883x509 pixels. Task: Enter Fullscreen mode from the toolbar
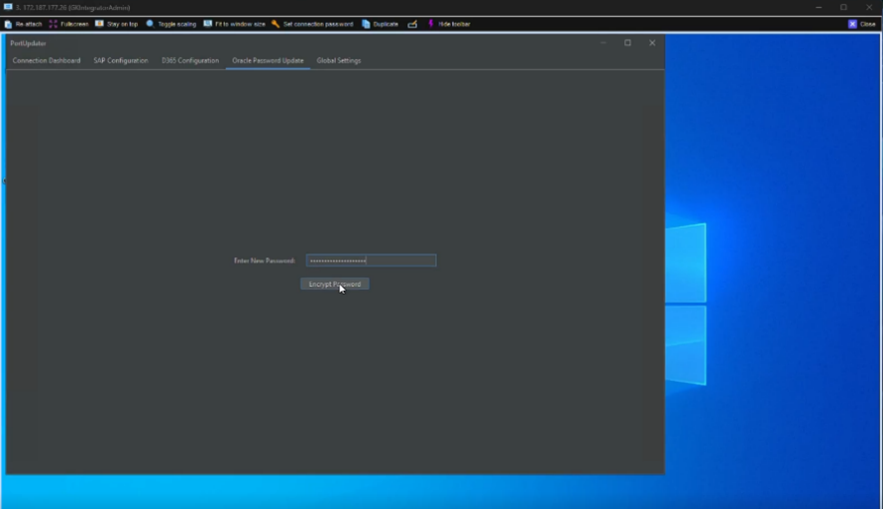click(53, 24)
